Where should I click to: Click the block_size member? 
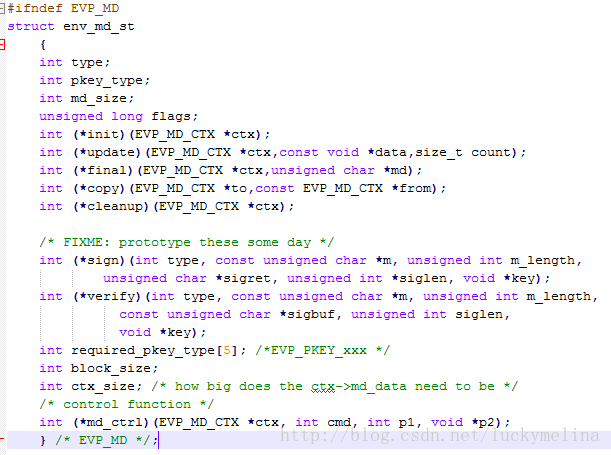110,368
